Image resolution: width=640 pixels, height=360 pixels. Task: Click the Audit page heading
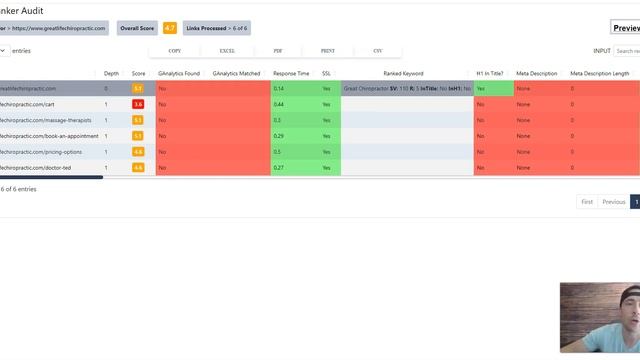point(21,11)
